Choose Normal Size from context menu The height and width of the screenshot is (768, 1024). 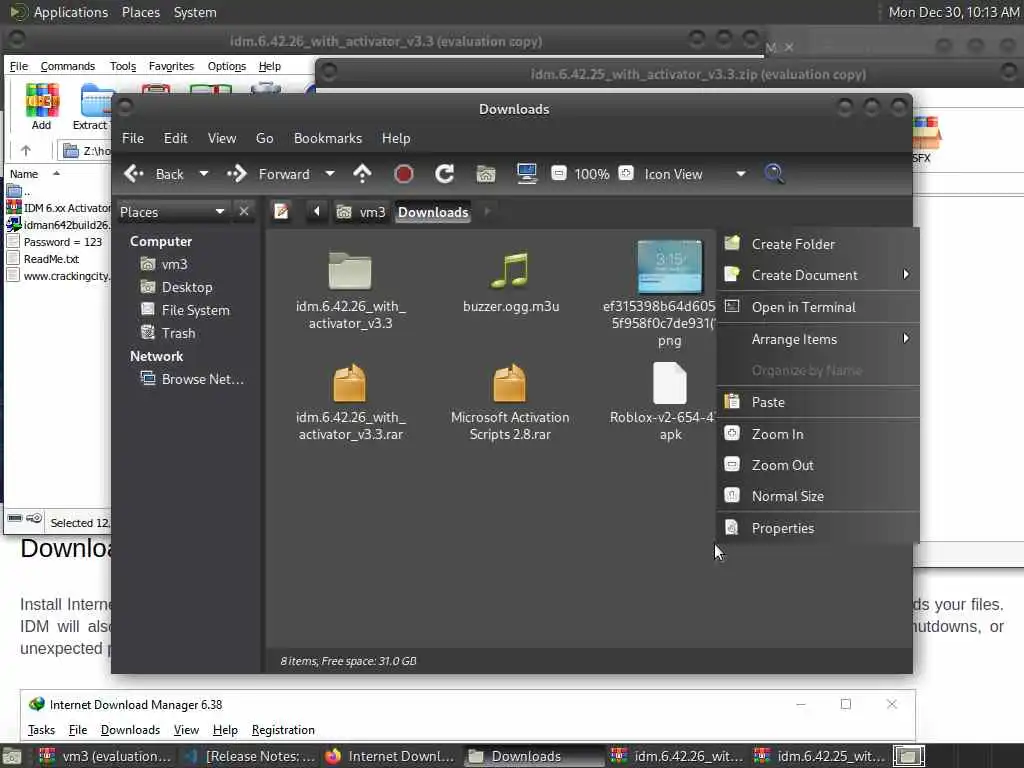click(818, 496)
